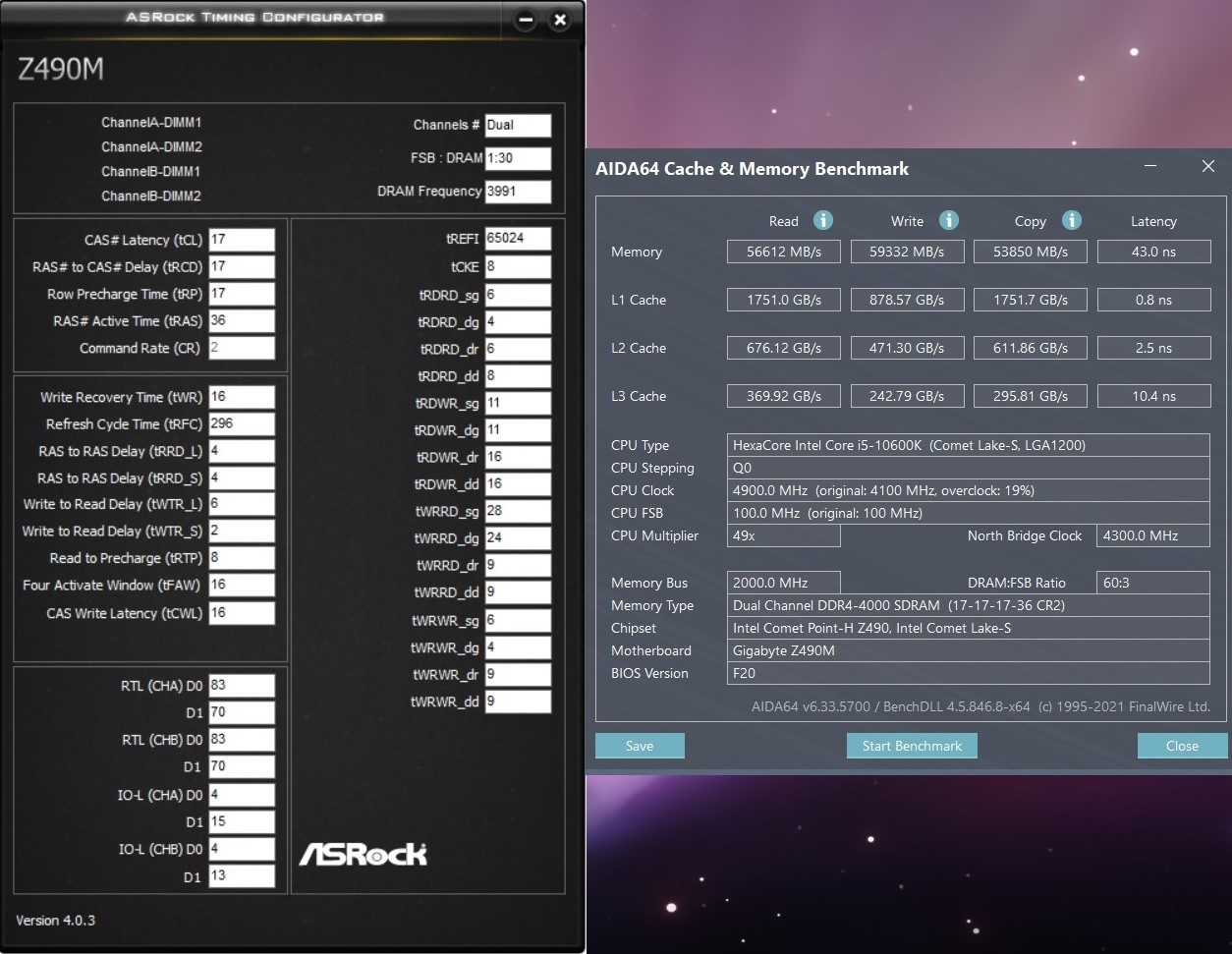This screenshot has height=954, width=1232.
Task: Click the tRCD value field
Action: tap(242, 266)
